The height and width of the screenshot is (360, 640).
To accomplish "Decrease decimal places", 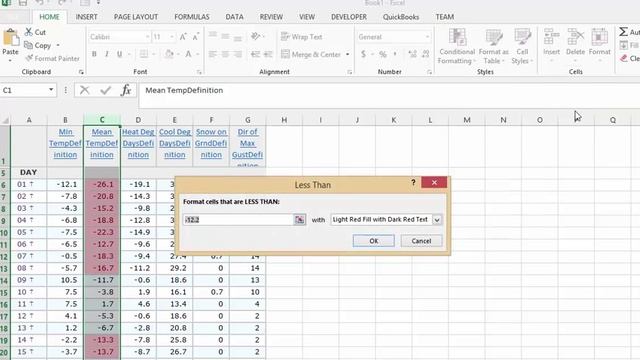I will point(426,54).
